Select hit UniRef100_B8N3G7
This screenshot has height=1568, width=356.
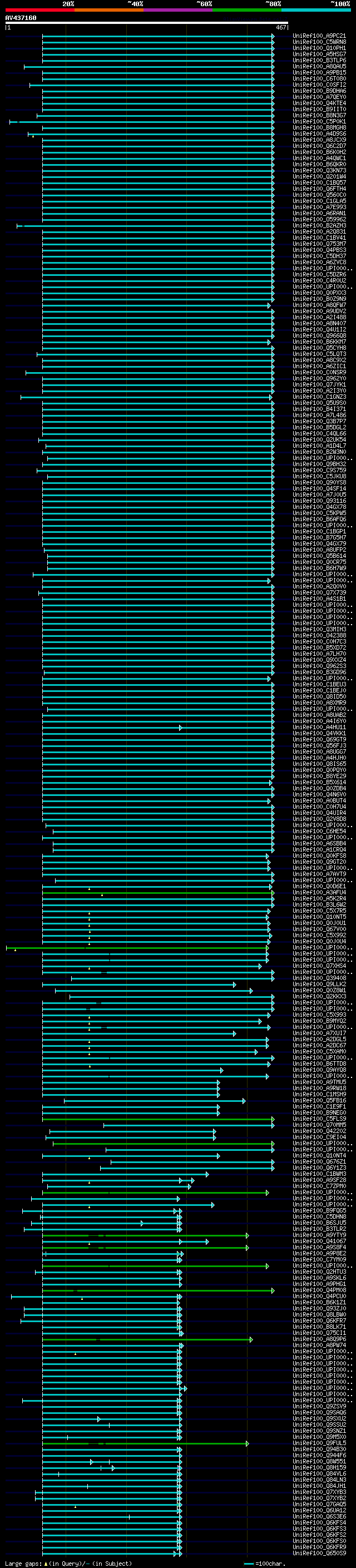319,116
